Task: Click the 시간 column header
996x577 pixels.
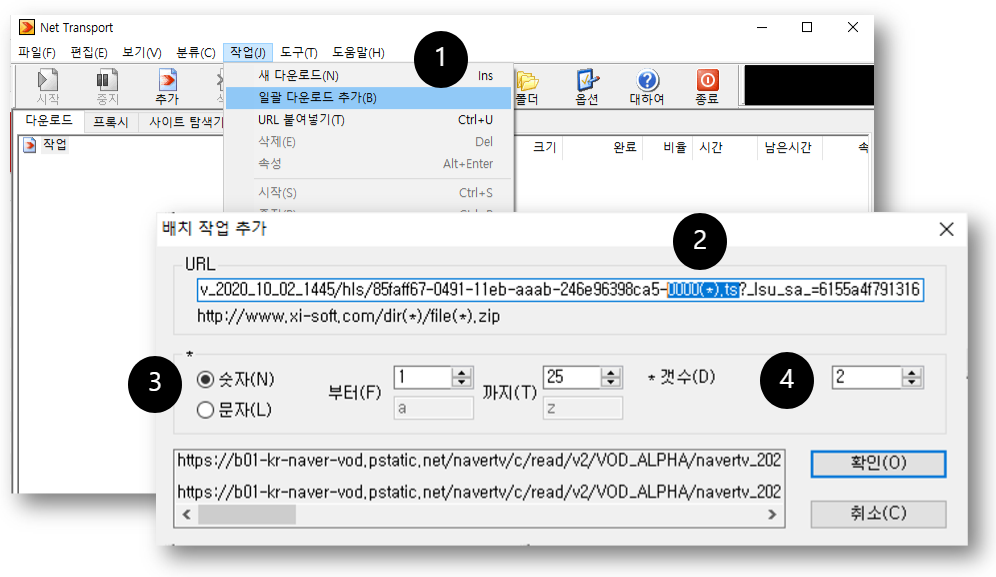Action: pyautogui.click(x=711, y=147)
